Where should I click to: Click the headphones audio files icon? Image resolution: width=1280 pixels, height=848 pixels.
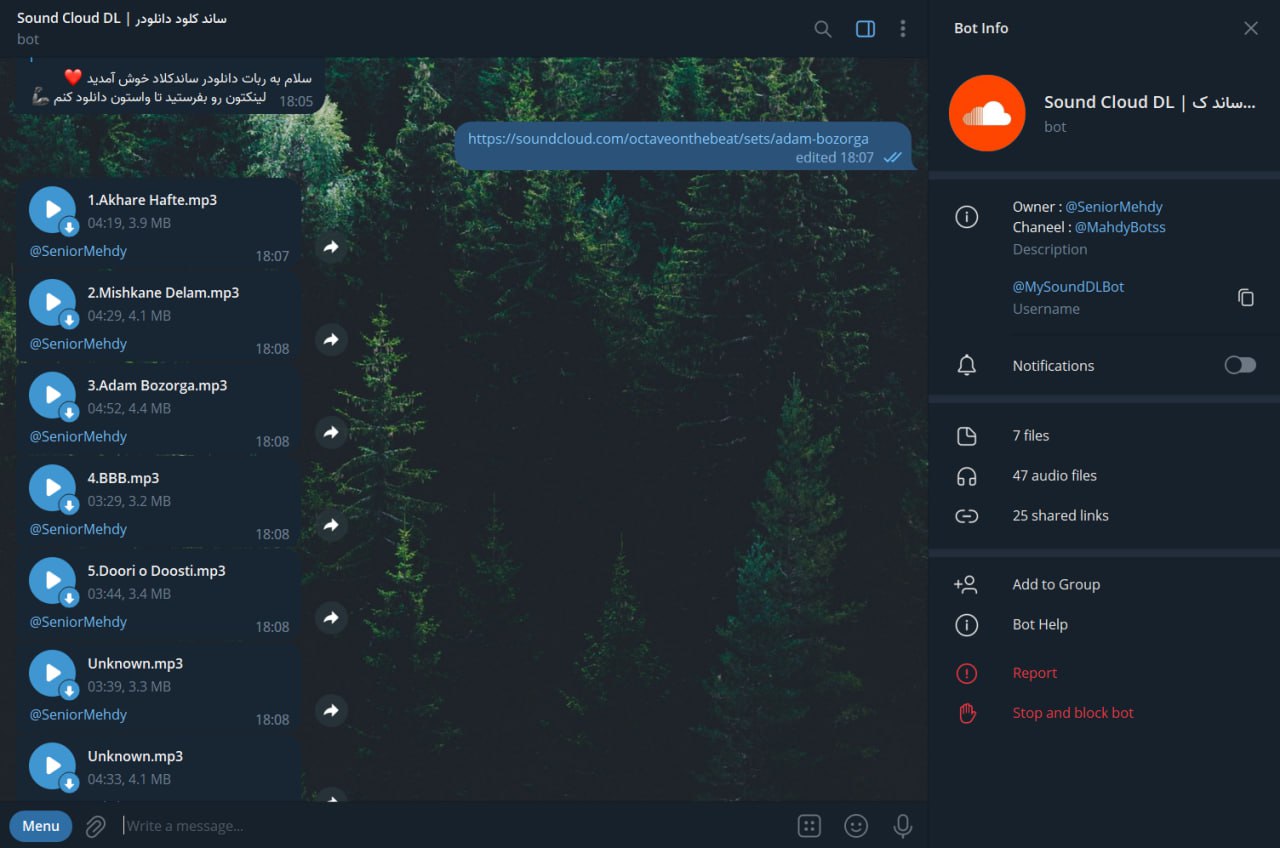(966, 476)
